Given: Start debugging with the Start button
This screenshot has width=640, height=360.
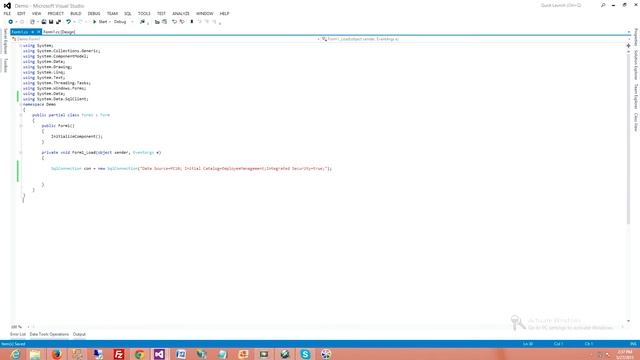Looking at the screenshot, I should 100,22.
